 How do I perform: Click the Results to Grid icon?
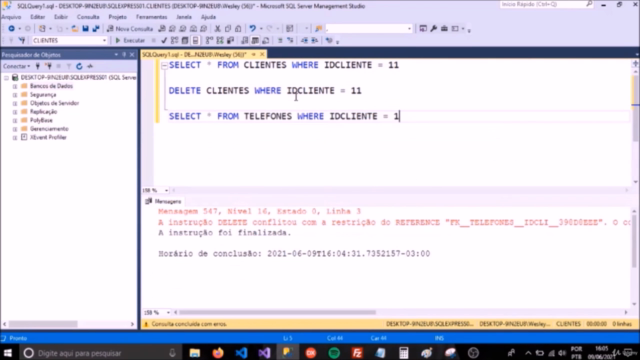(255, 40)
